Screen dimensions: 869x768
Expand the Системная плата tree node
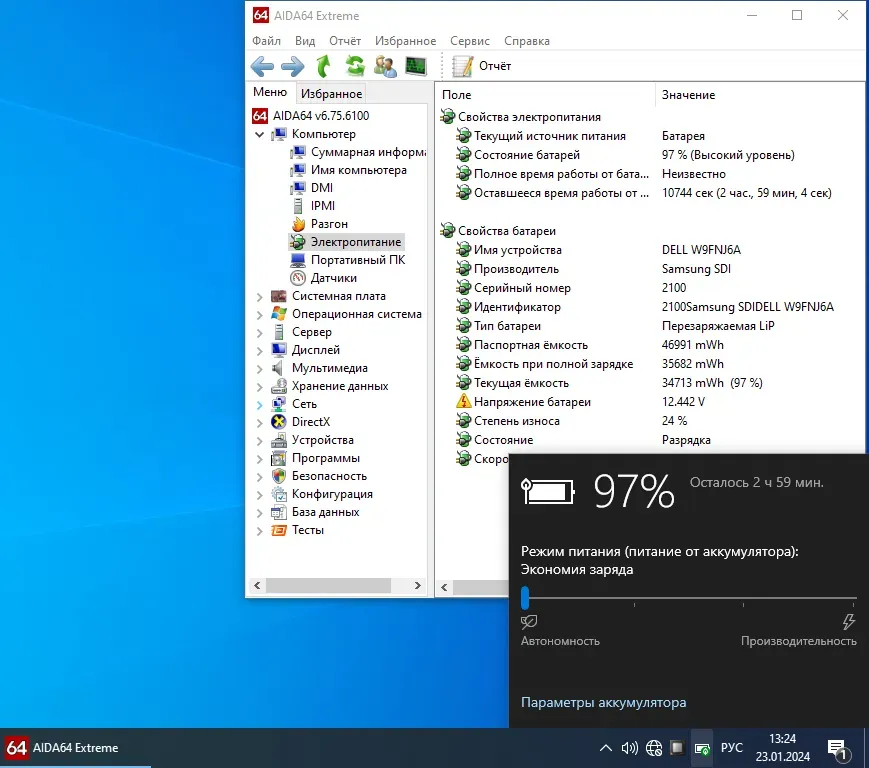(x=260, y=297)
